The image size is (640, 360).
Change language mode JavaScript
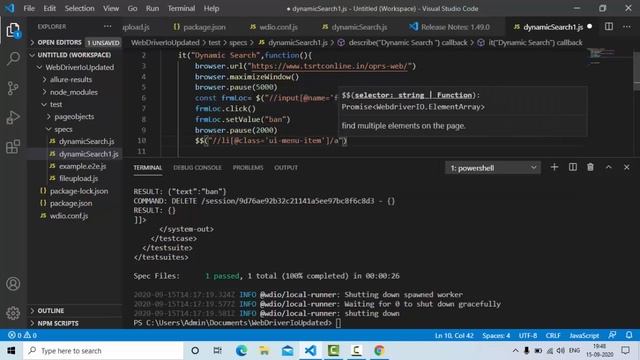tap(584, 335)
